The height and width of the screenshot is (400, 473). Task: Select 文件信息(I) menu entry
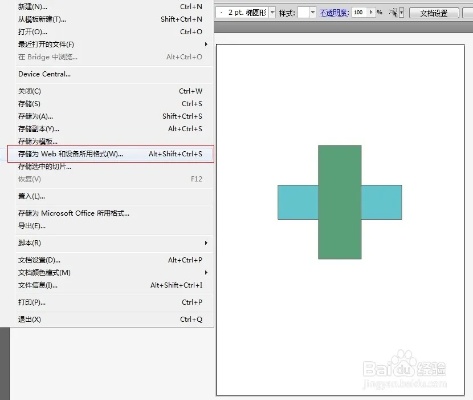[110, 285]
